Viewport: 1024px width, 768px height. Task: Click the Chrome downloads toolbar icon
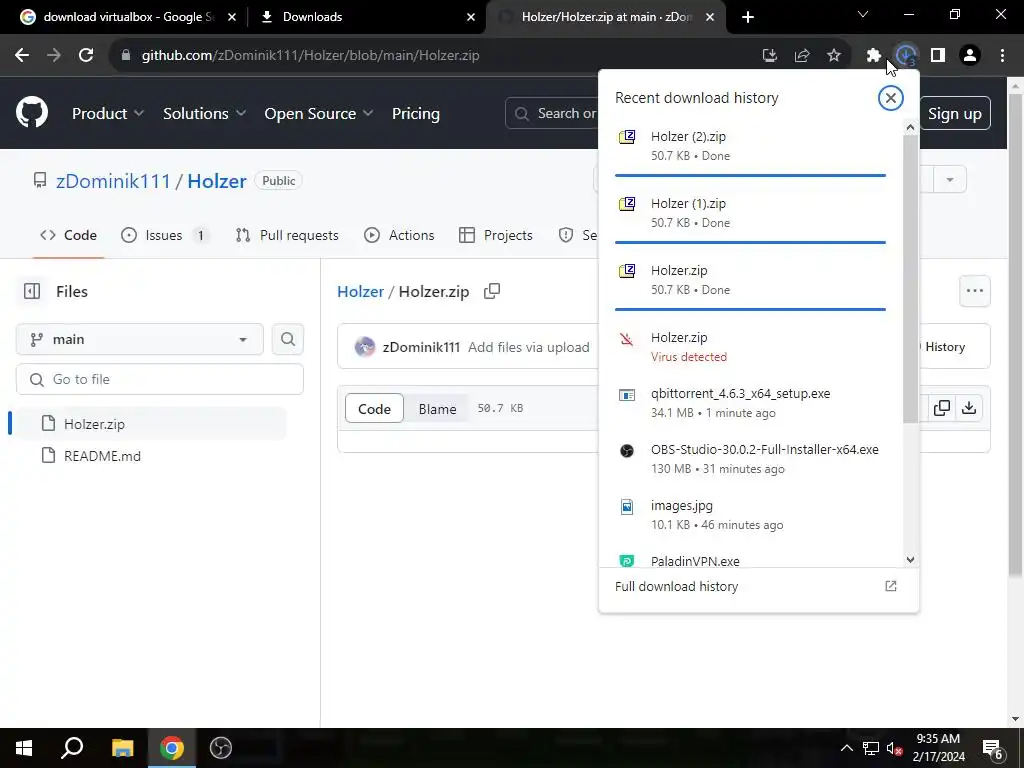(x=906, y=56)
